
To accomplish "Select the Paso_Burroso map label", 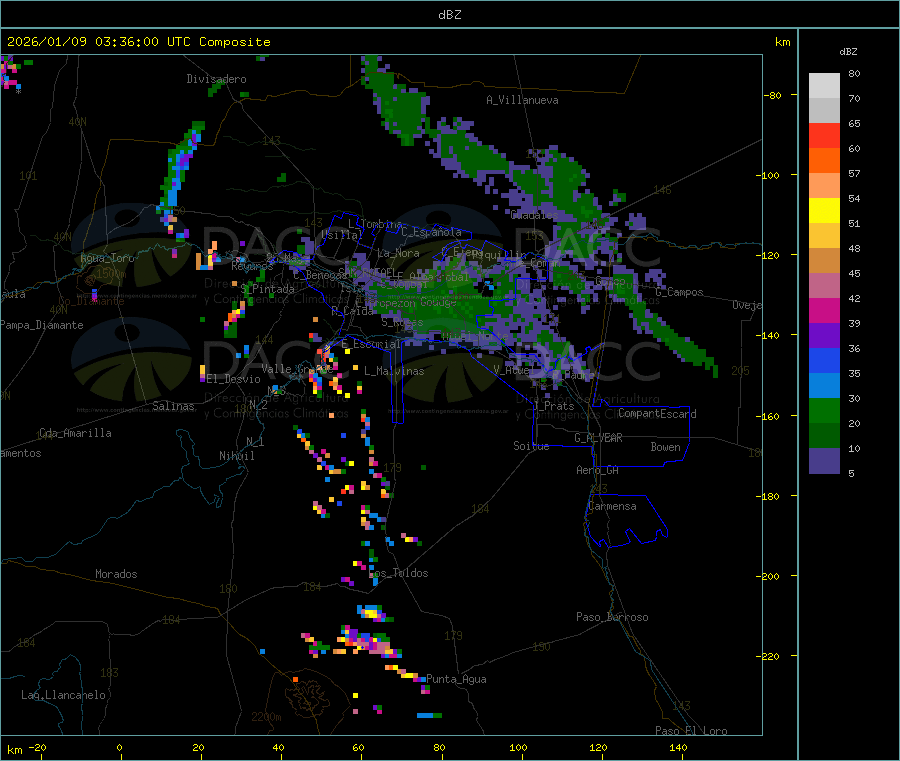I will coord(612,617).
